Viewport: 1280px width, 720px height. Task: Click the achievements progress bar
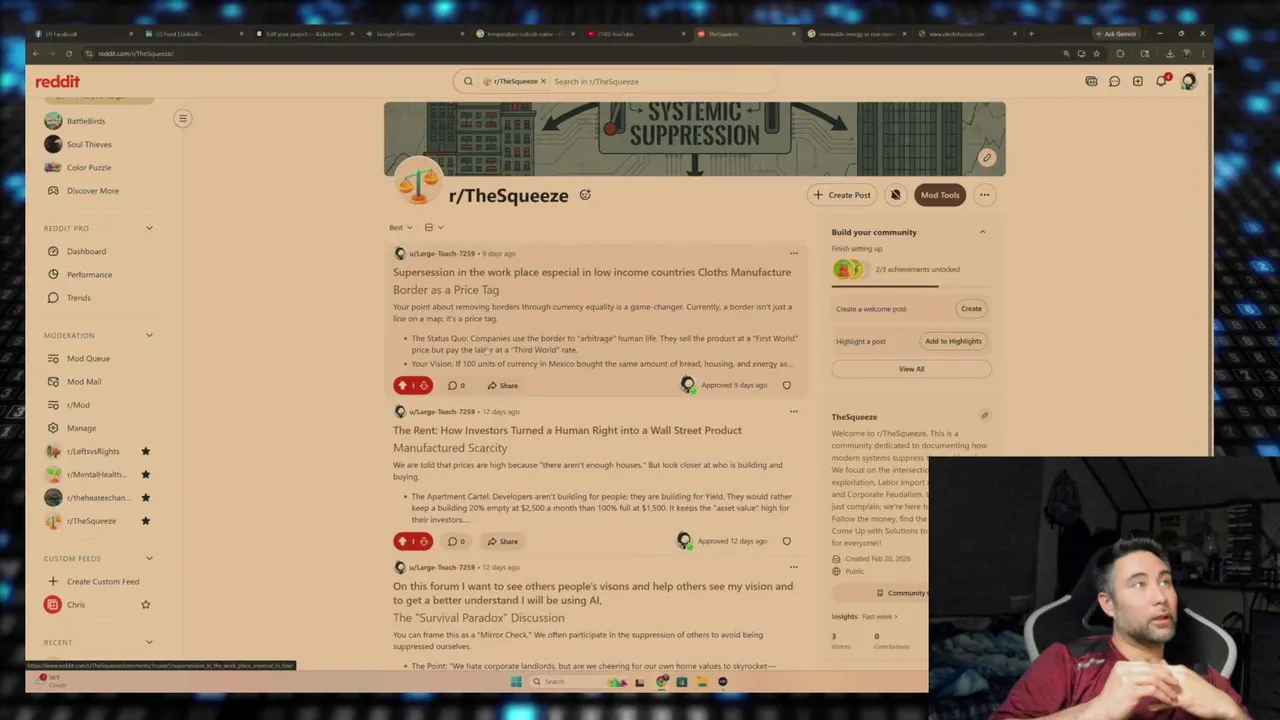tap(912, 286)
